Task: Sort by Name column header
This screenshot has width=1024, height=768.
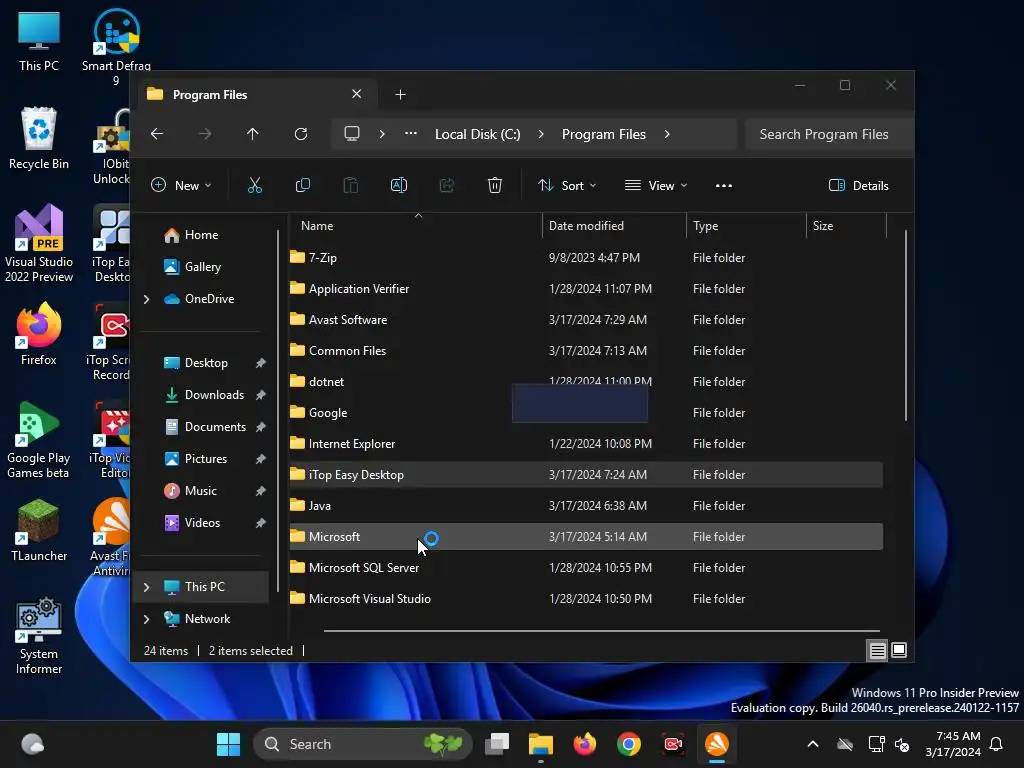Action: point(416,226)
